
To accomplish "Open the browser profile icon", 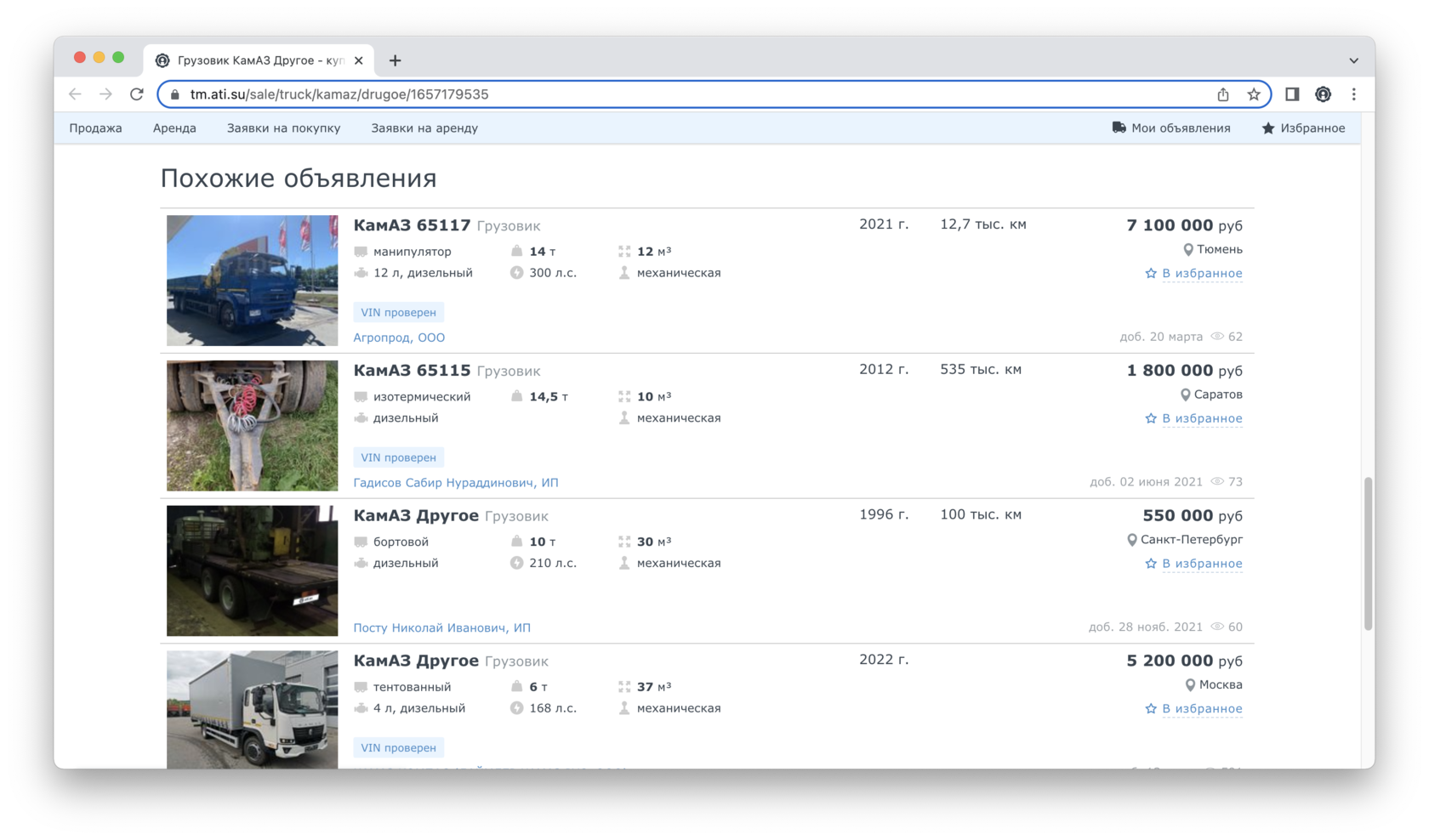I will click(1323, 94).
